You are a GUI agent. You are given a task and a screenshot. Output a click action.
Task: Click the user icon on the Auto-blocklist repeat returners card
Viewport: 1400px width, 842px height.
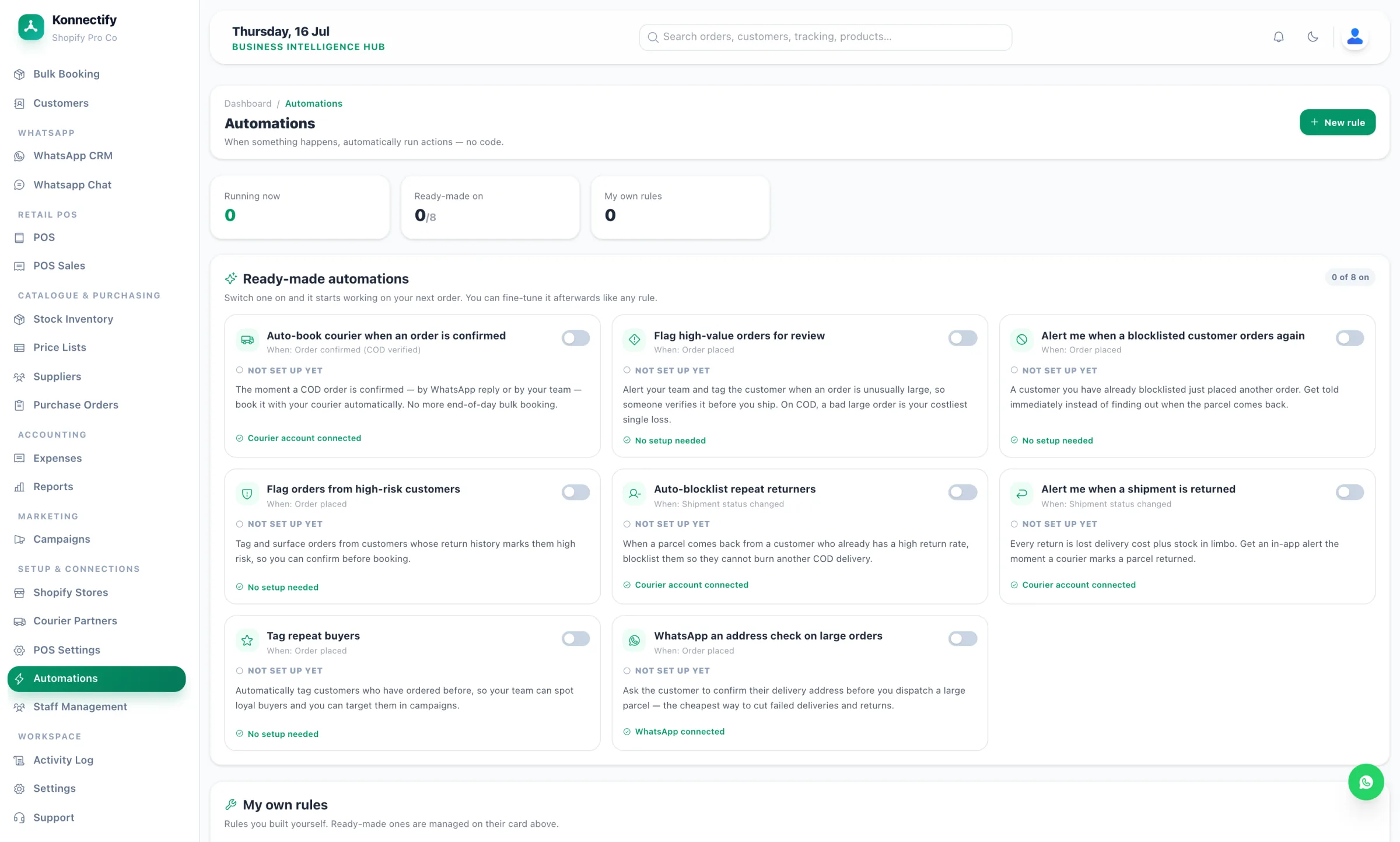pos(634,494)
